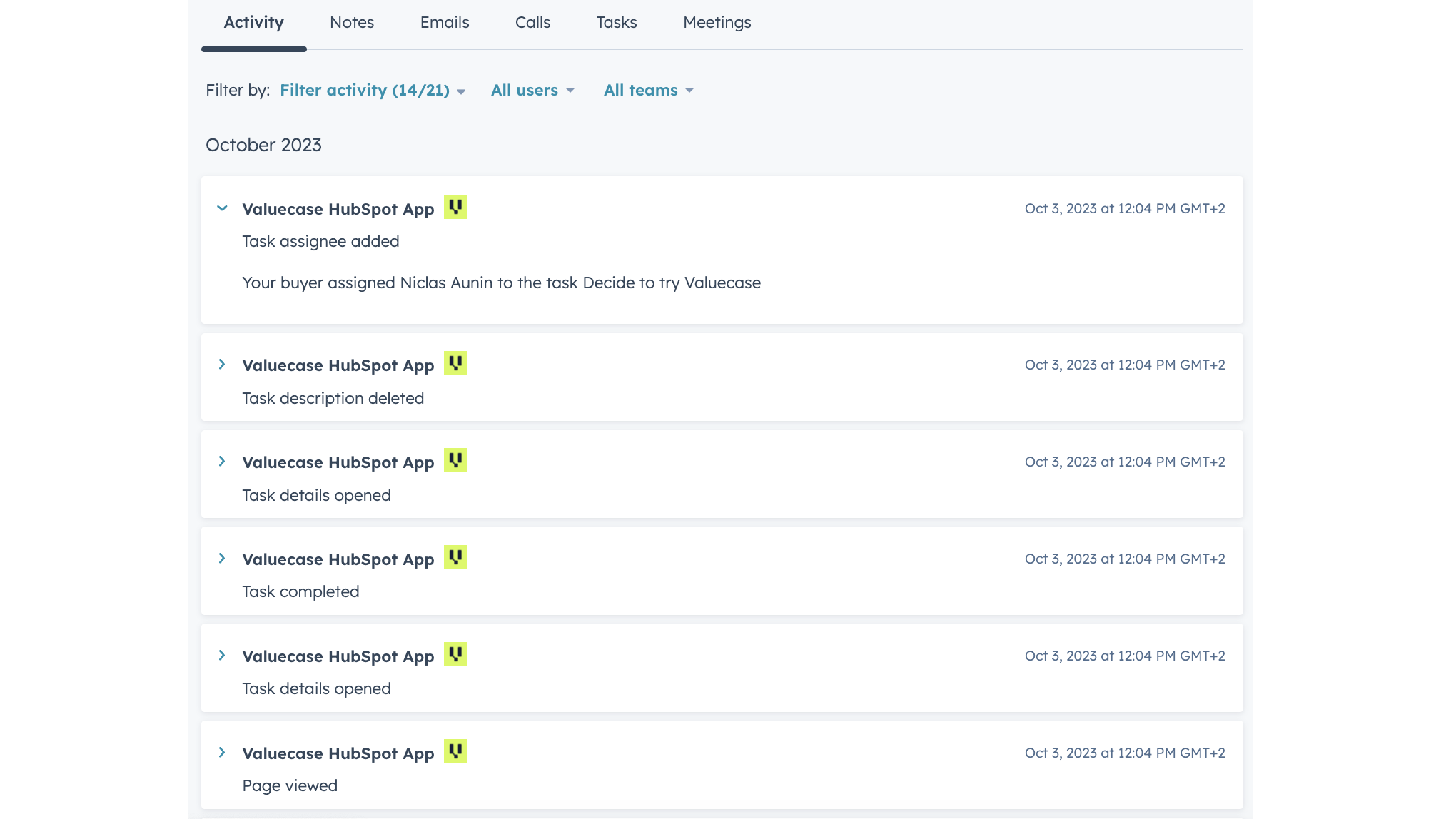The height and width of the screenshot is (819, 1456).
Task: Click Valuecase logo icon on Page viewed entry
Action: [455, 752]
